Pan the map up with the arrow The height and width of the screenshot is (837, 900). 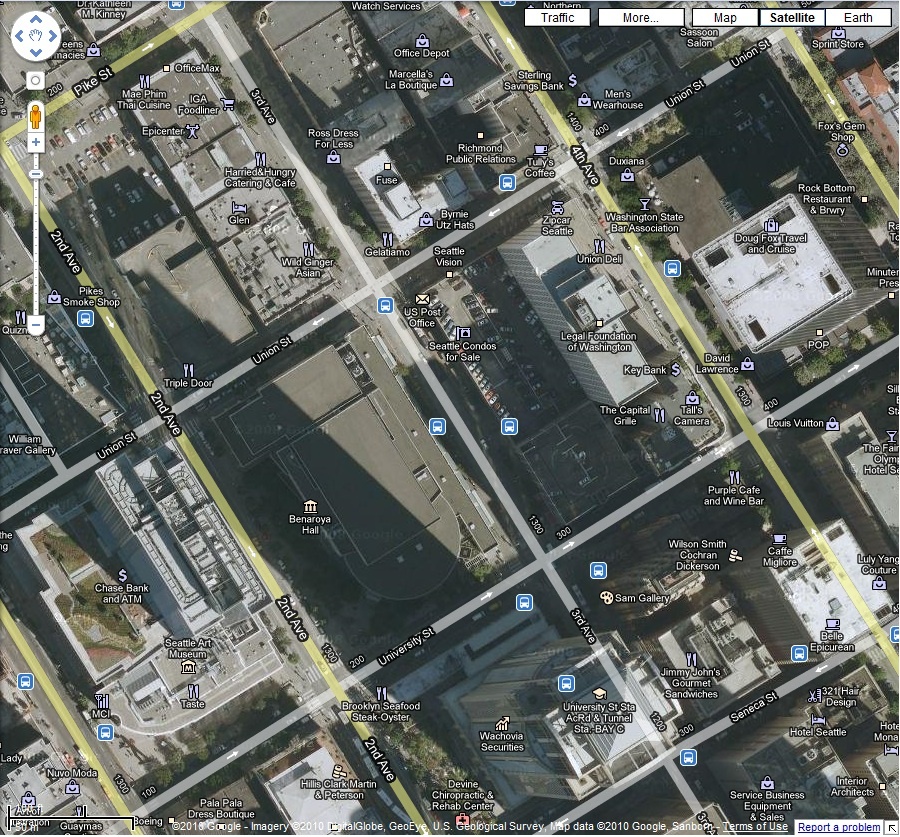[36, 21]
